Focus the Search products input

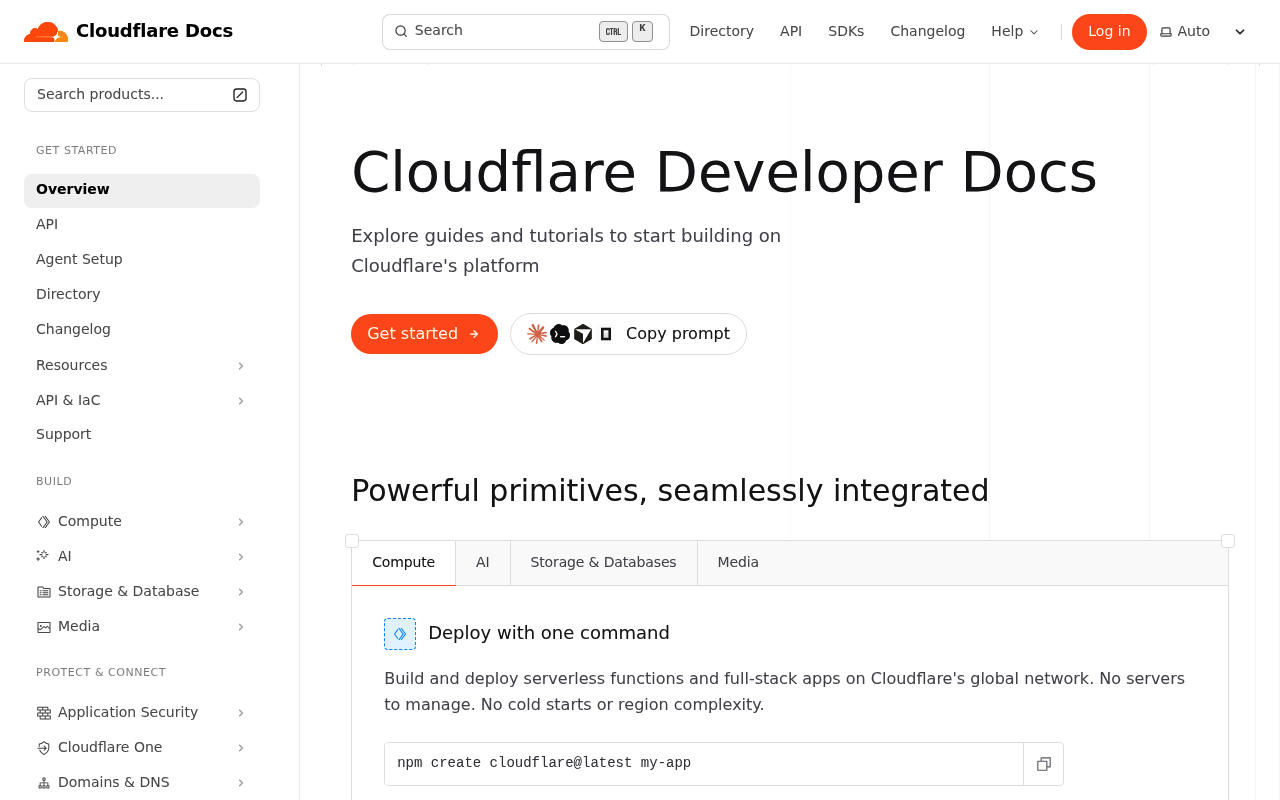142,95
